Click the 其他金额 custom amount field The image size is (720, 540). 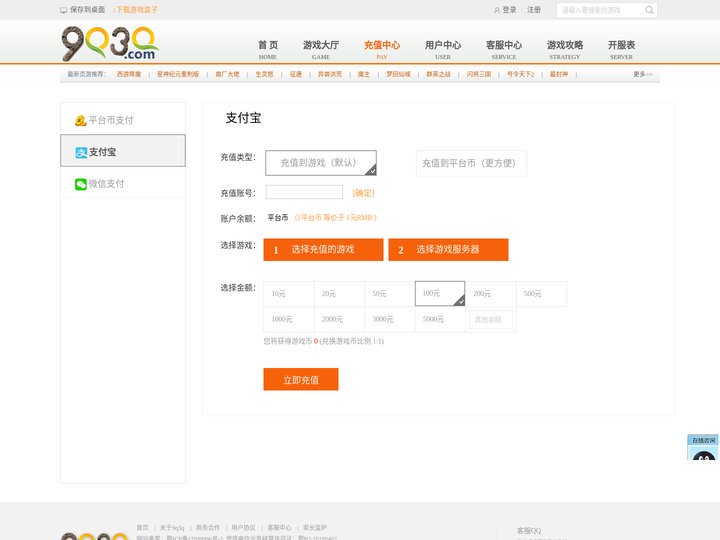(491, 319)
